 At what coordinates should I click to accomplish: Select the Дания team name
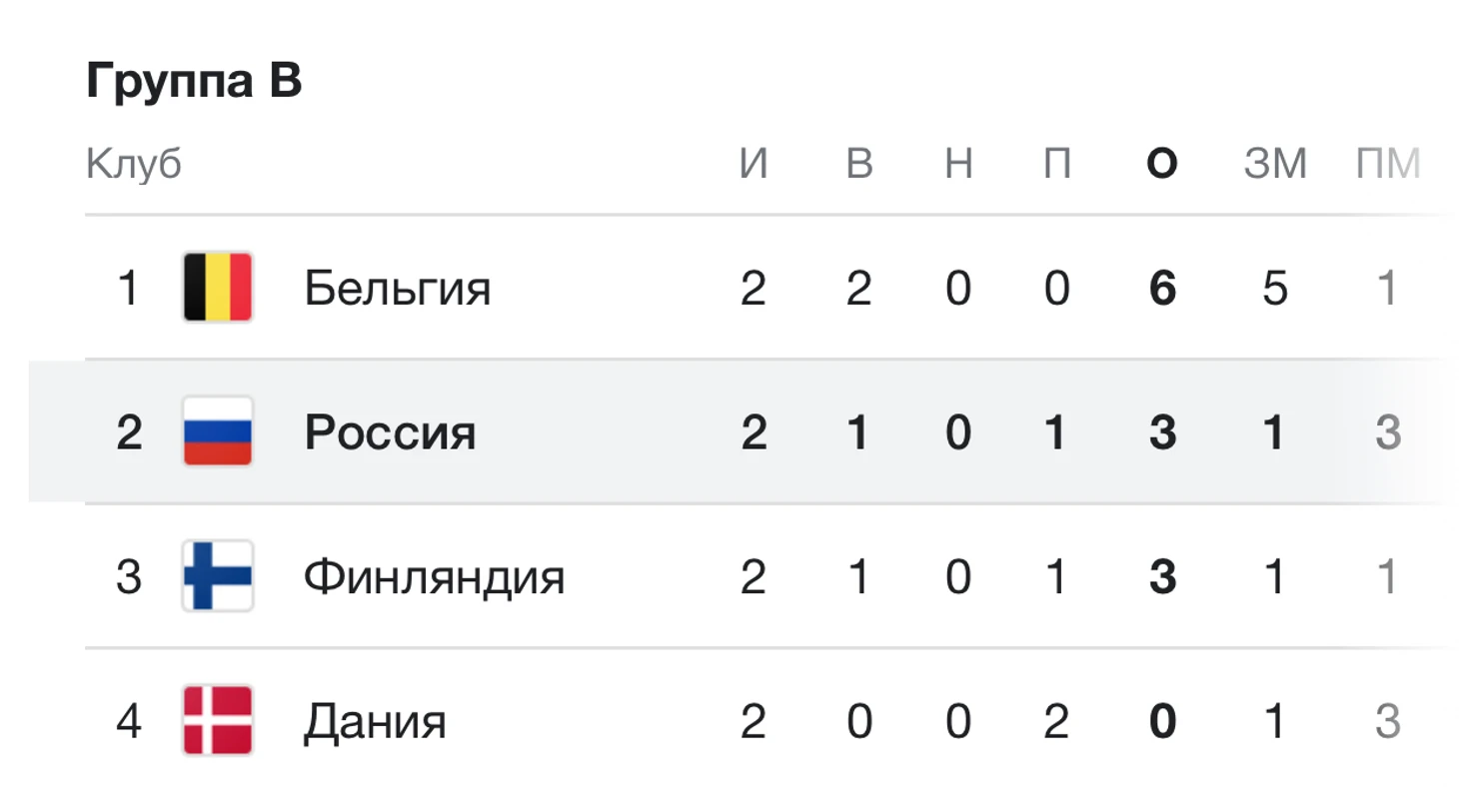[x=375, y=721]
